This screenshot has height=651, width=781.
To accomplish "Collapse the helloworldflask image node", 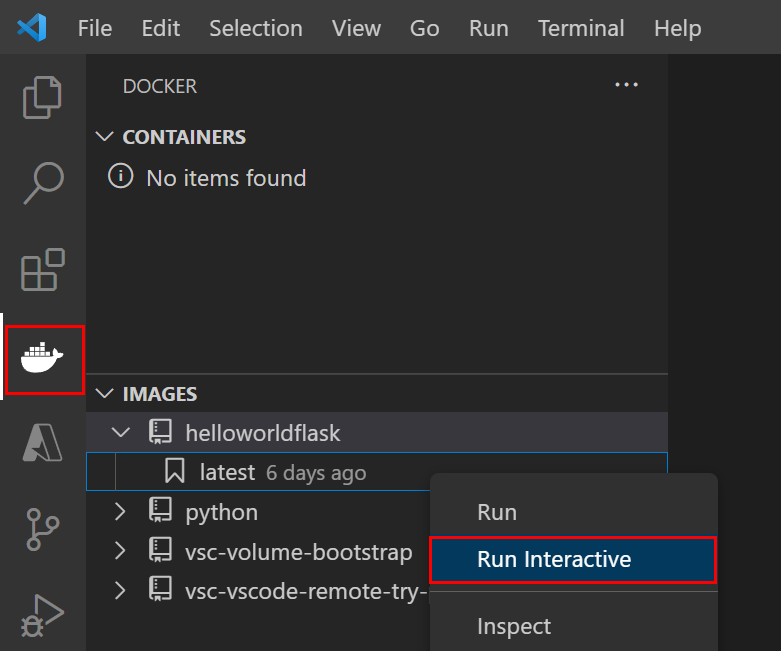I will (x=121, y=433).
